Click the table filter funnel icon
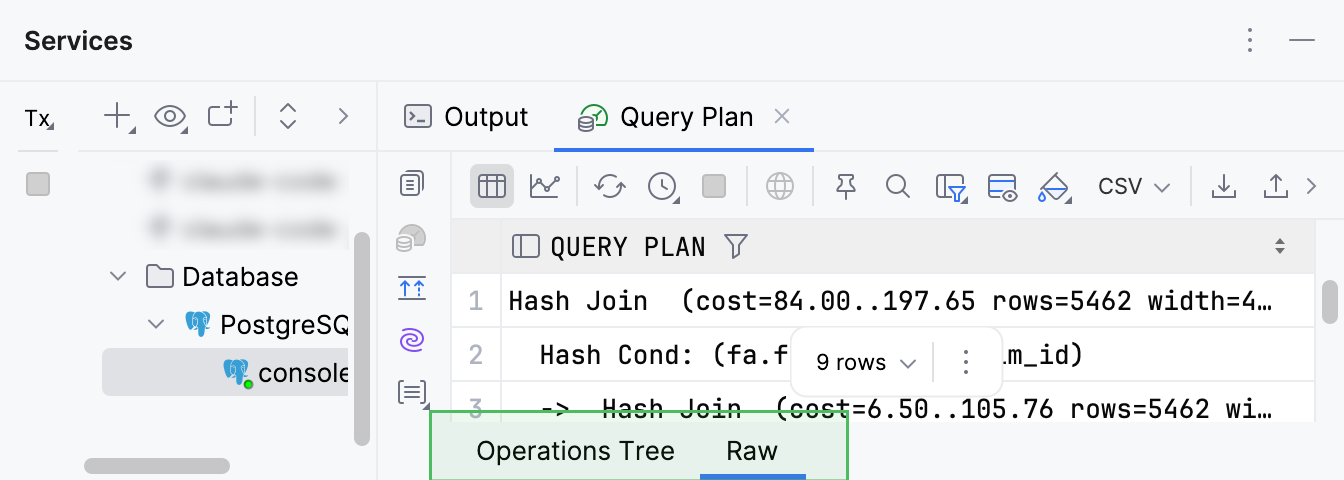This screenshot has height=480, width=1344. click(951, 187)
